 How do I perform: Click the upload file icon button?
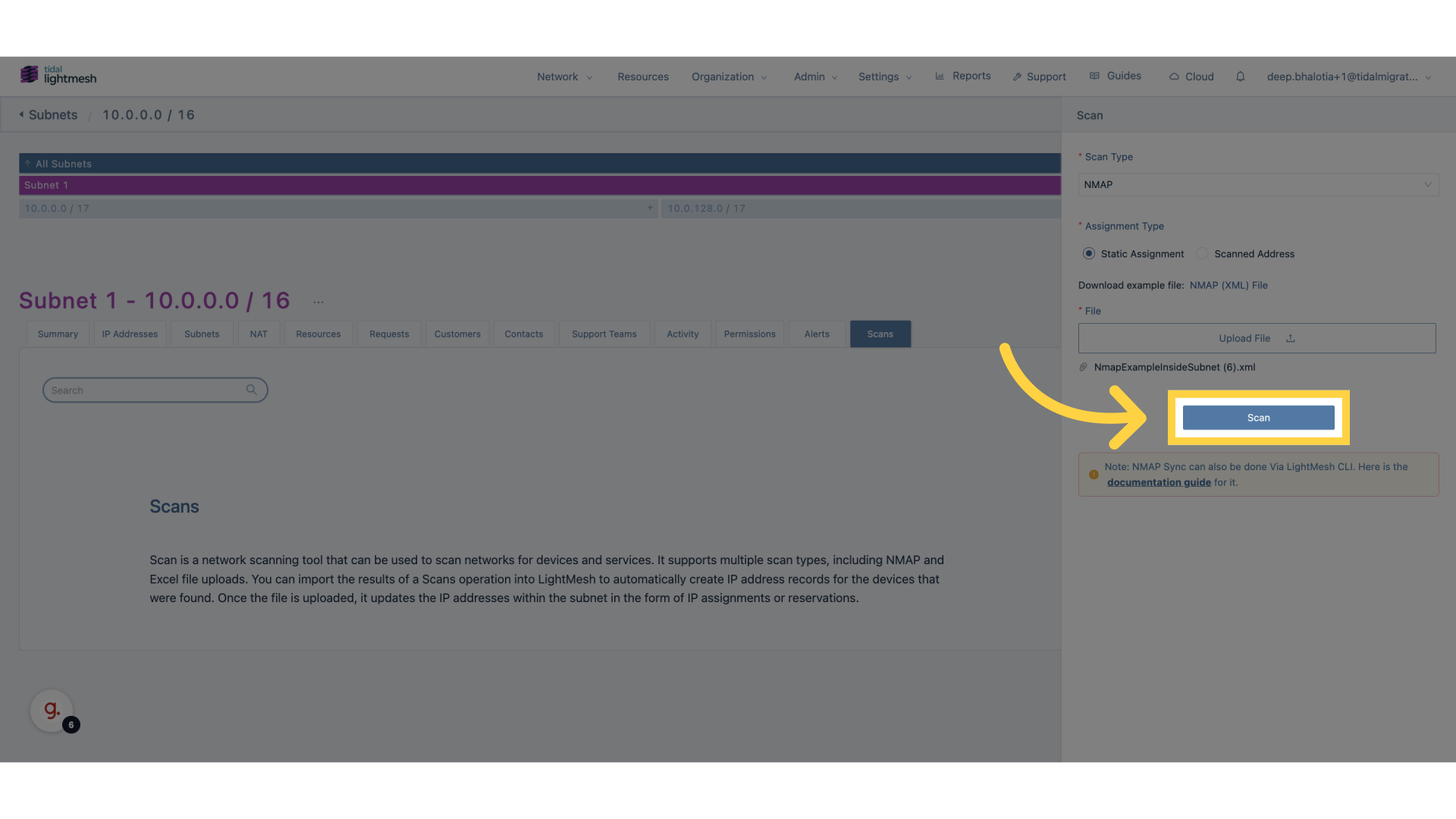tap(1290, 338)
